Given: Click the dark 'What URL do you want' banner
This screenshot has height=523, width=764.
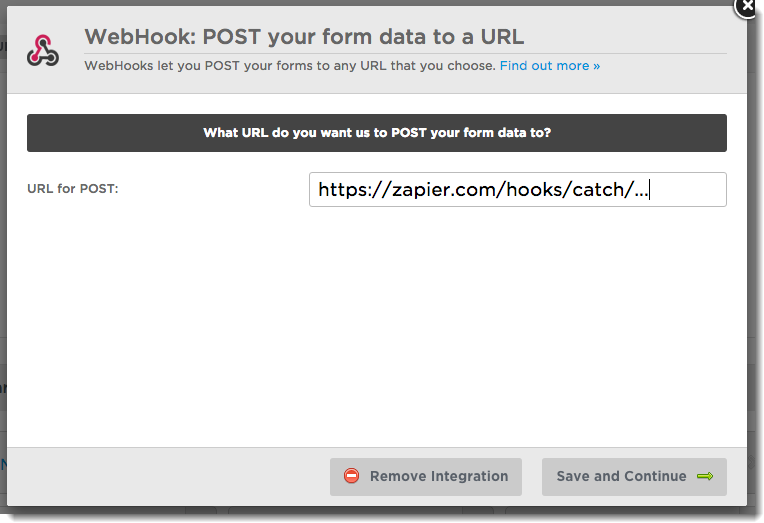Looking at the screenshot, I should pyautogui.click(x=377, y=133).
